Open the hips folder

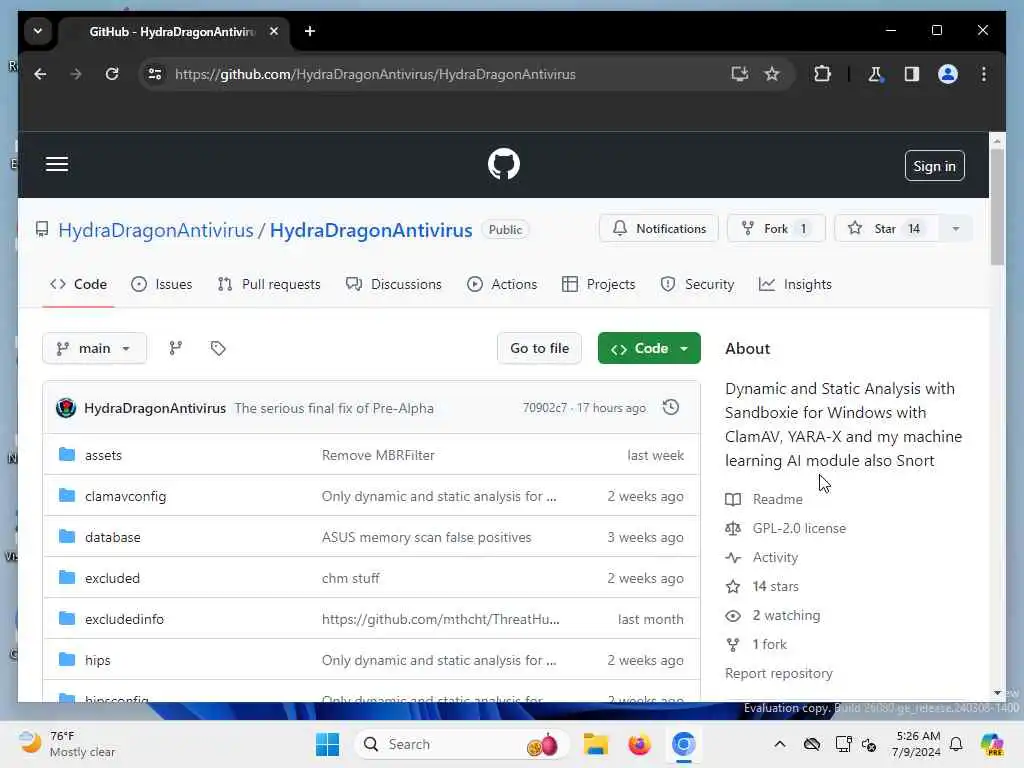point(97,660)
